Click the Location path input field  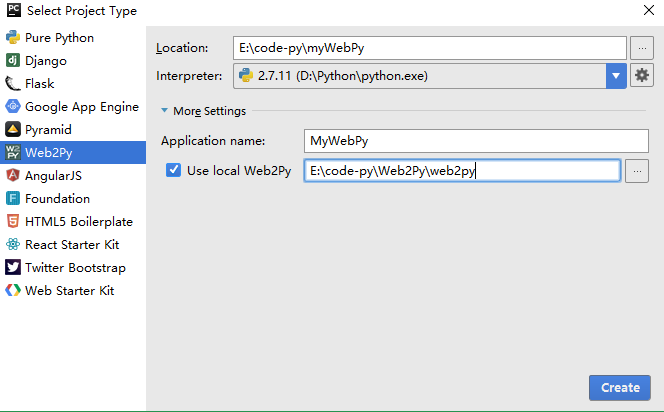[429, 48]
